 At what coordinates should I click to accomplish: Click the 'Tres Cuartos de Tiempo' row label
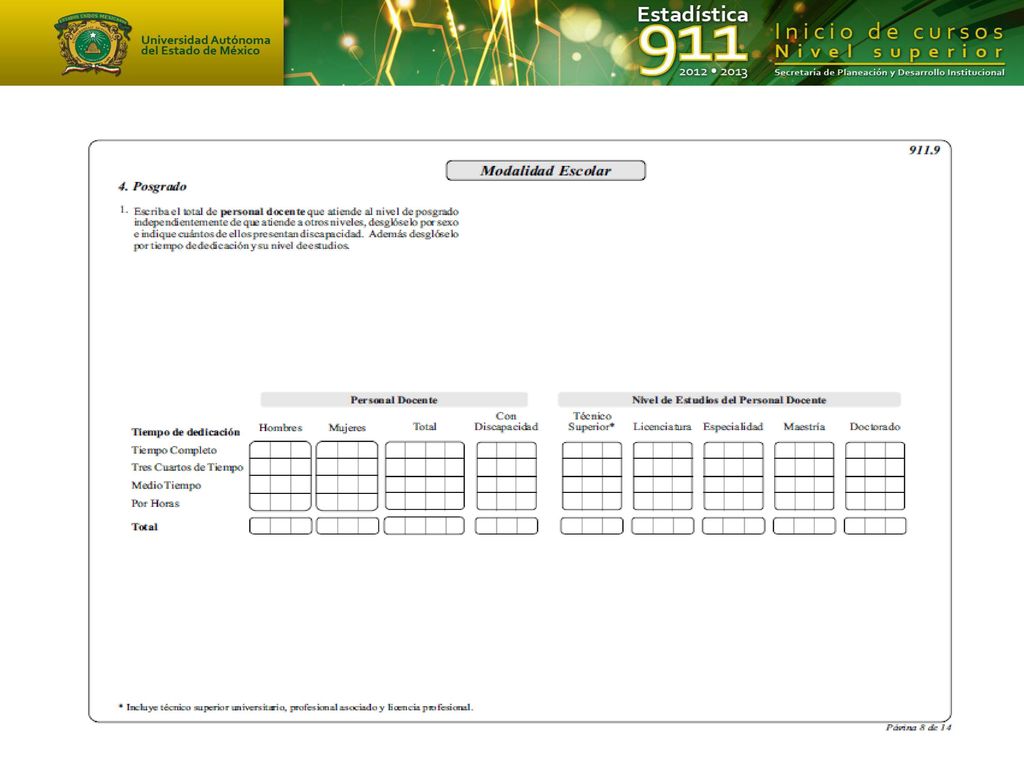187,467
